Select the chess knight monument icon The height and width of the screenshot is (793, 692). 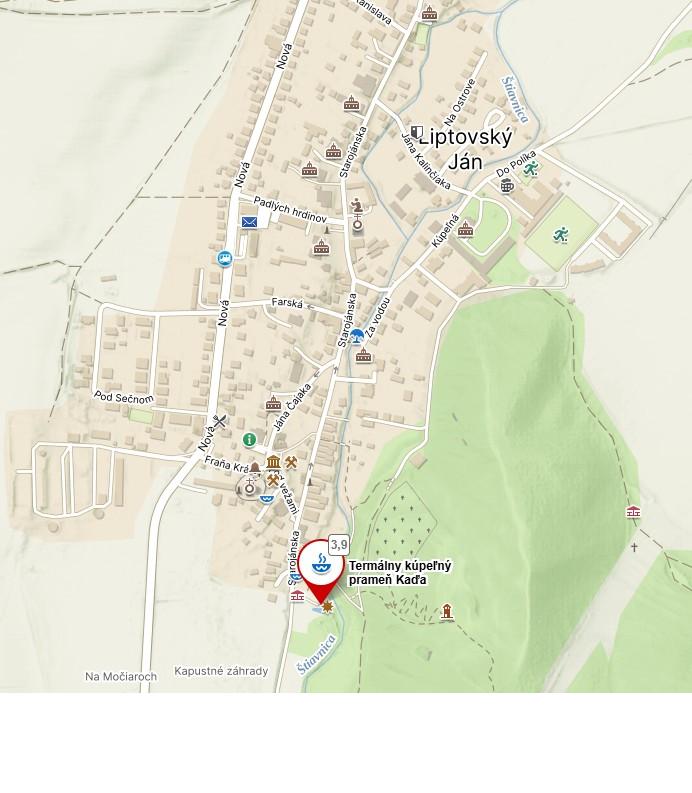(x=357, y=205)
